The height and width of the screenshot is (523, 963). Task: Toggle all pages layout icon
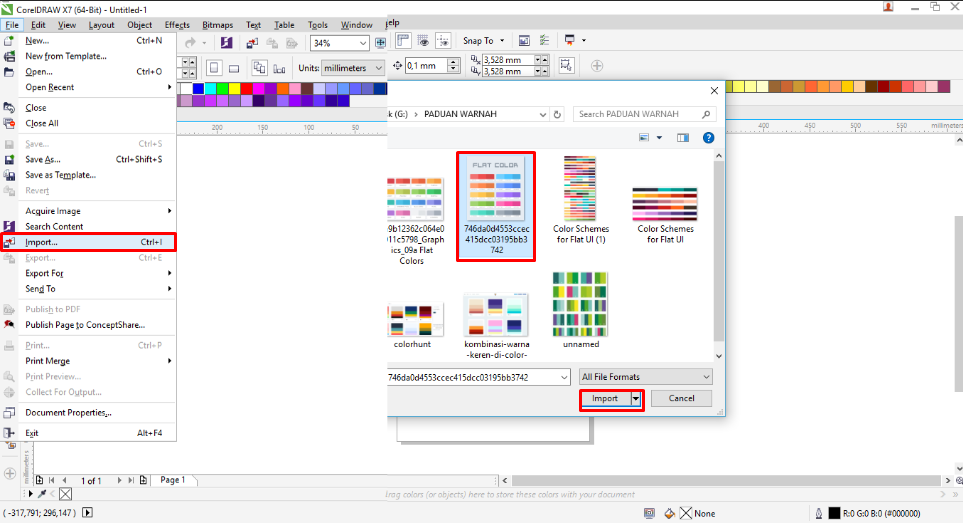pos(259,68)
